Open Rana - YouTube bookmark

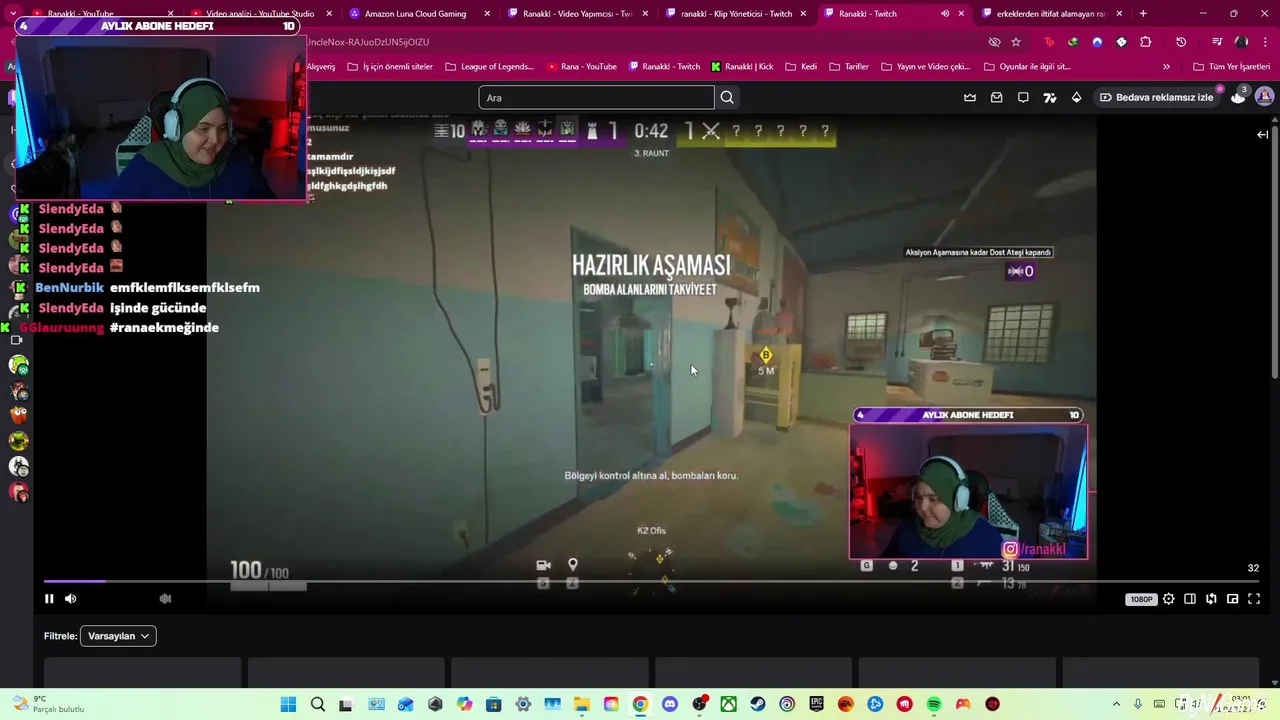581,66
